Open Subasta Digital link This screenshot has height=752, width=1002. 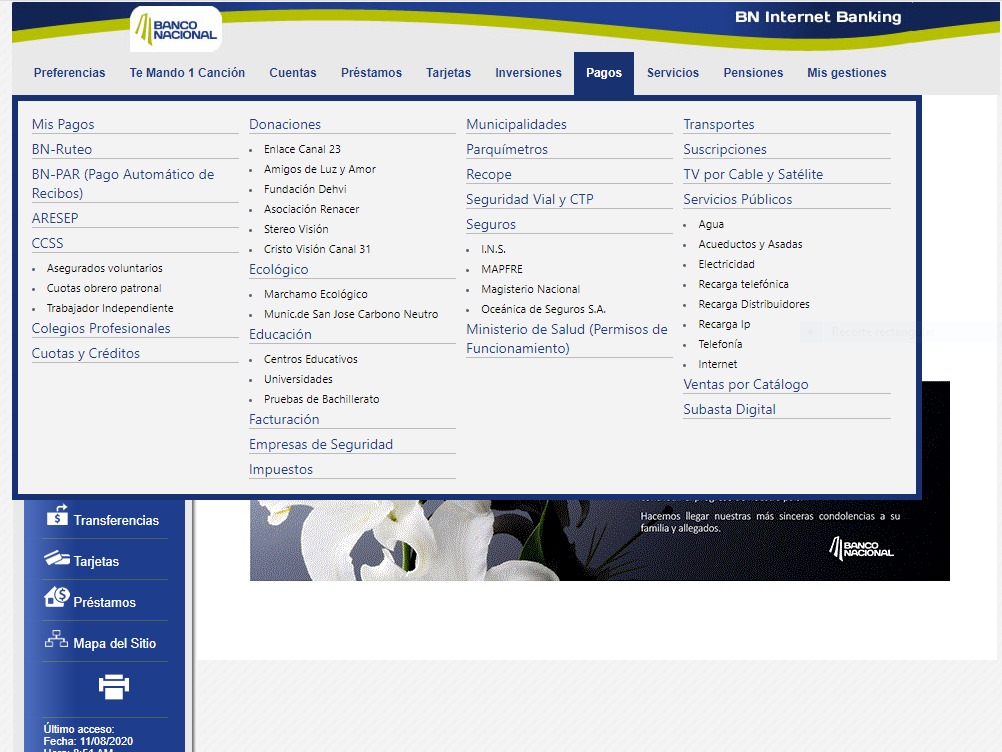point(729,409)
